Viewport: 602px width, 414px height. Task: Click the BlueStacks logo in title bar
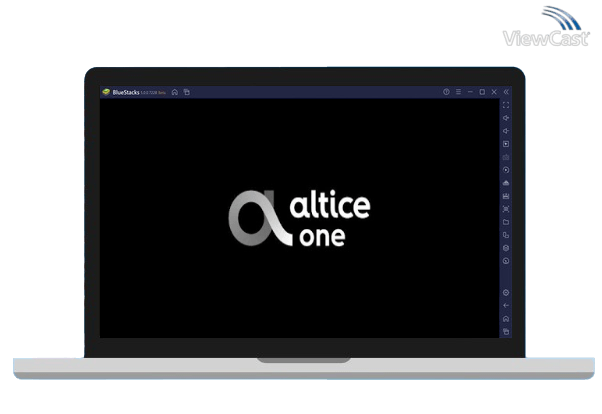click(106, 92)
